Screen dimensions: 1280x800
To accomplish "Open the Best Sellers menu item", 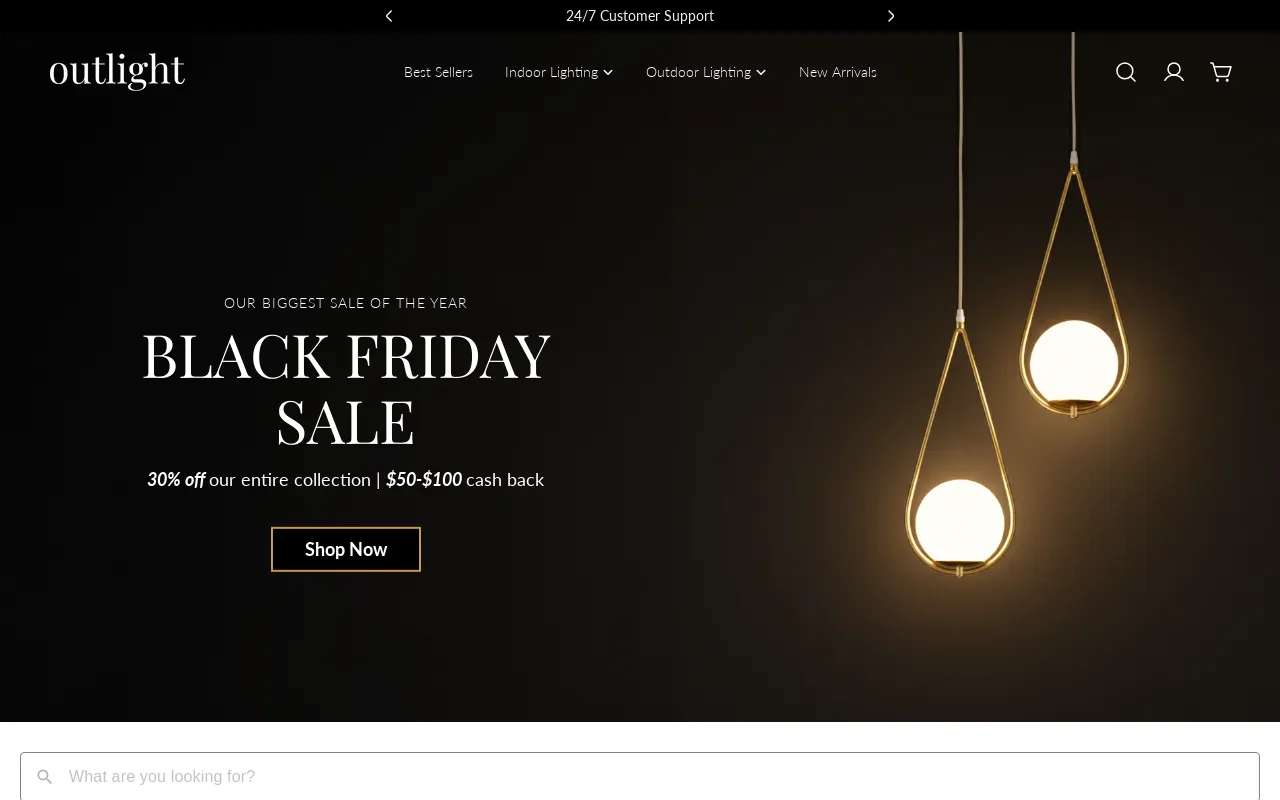I will (438, 71).
